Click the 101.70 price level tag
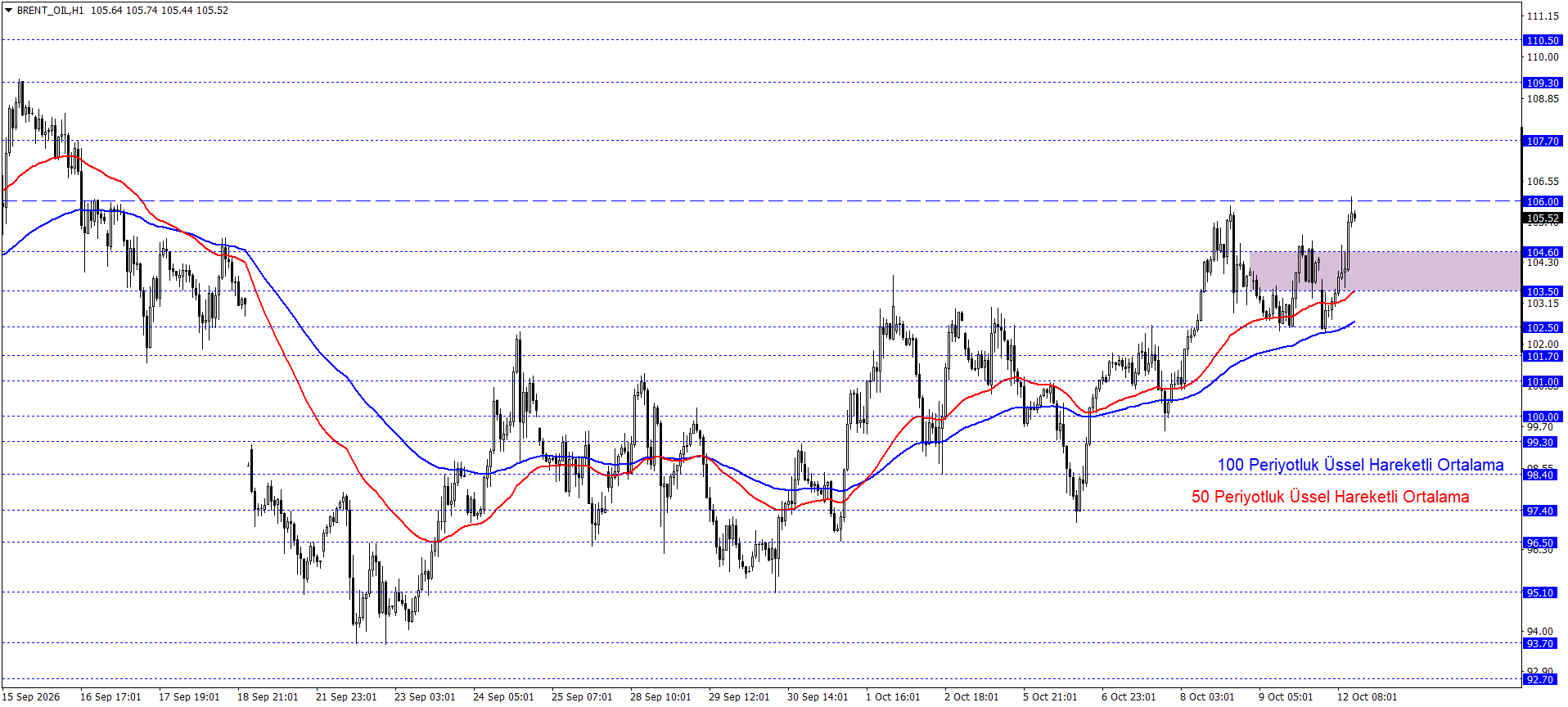The height and width of the screenshot is (707, 1568). click(1543, 356)
